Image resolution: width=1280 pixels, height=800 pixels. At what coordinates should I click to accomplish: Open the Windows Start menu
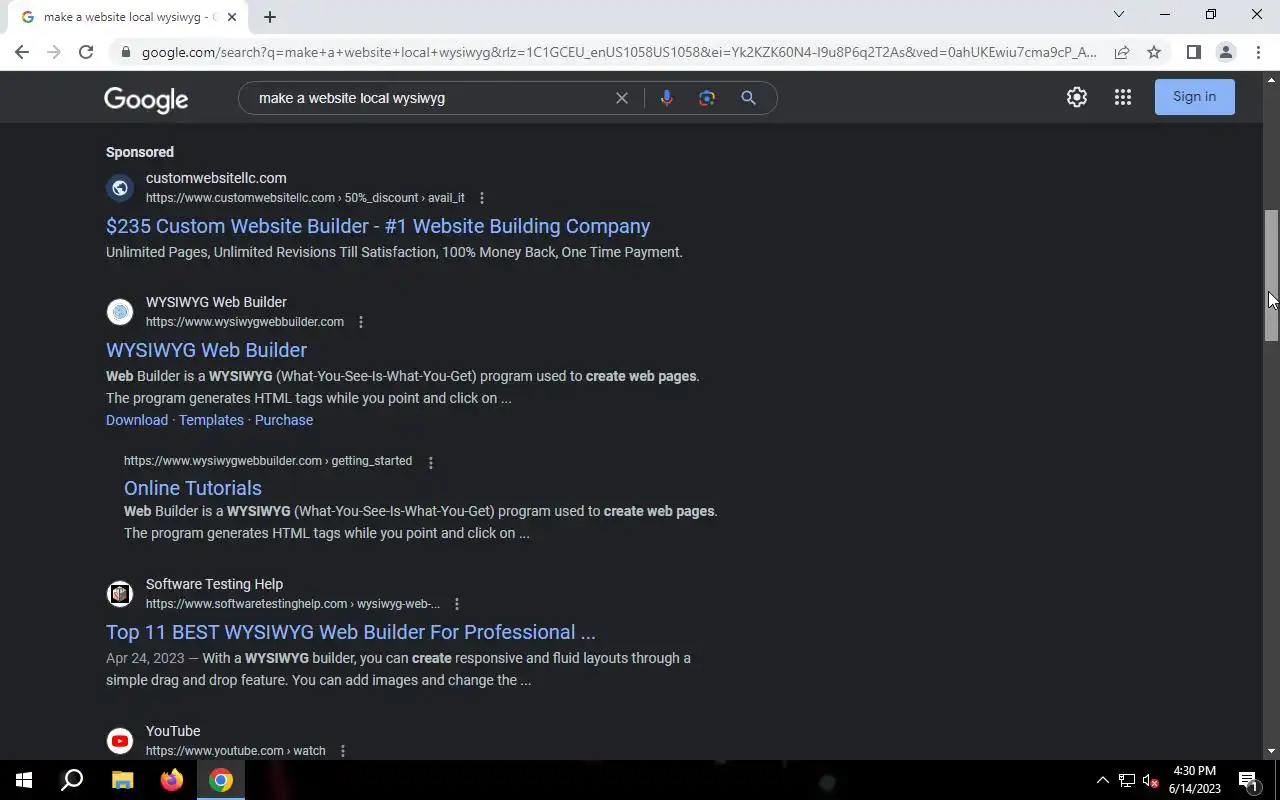click(x=24, y=780)
